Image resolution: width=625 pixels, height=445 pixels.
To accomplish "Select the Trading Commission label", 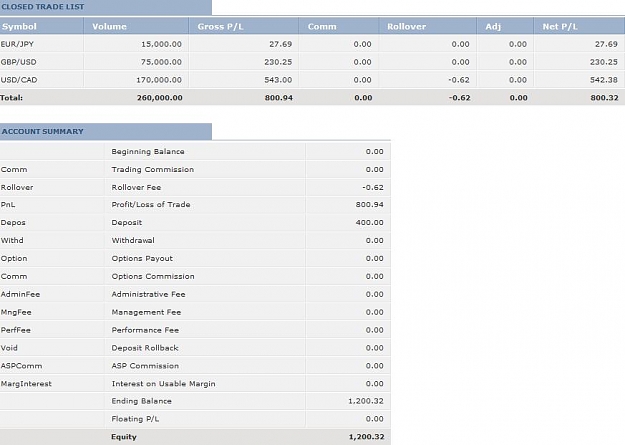I will 153,169.
